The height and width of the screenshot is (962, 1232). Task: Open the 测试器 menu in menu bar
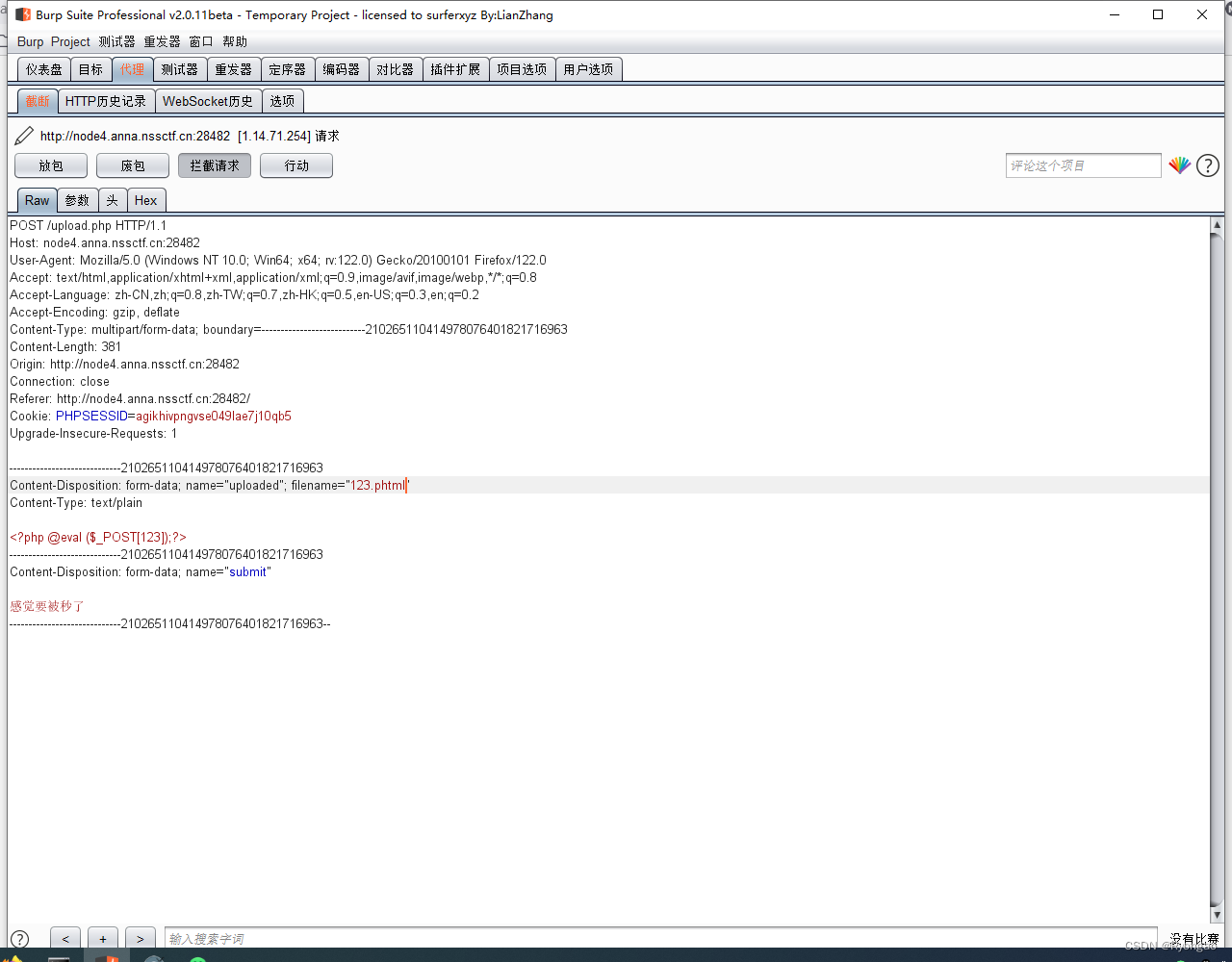pos(116,41)
